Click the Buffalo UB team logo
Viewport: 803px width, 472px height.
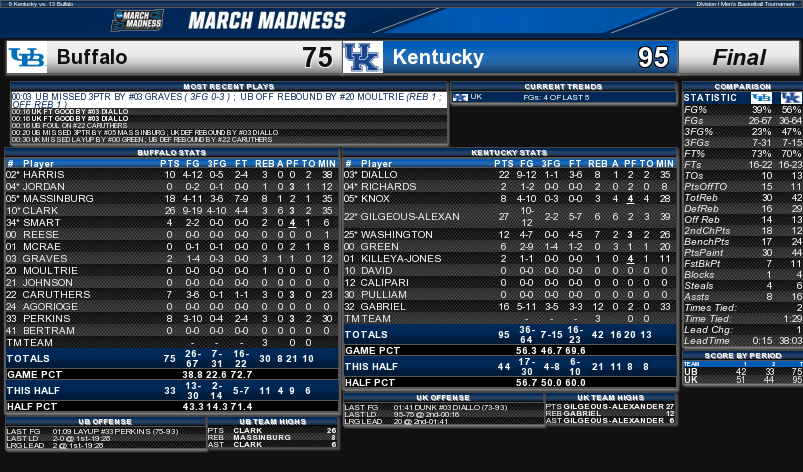pyautogui.click(x=27, y=57)
